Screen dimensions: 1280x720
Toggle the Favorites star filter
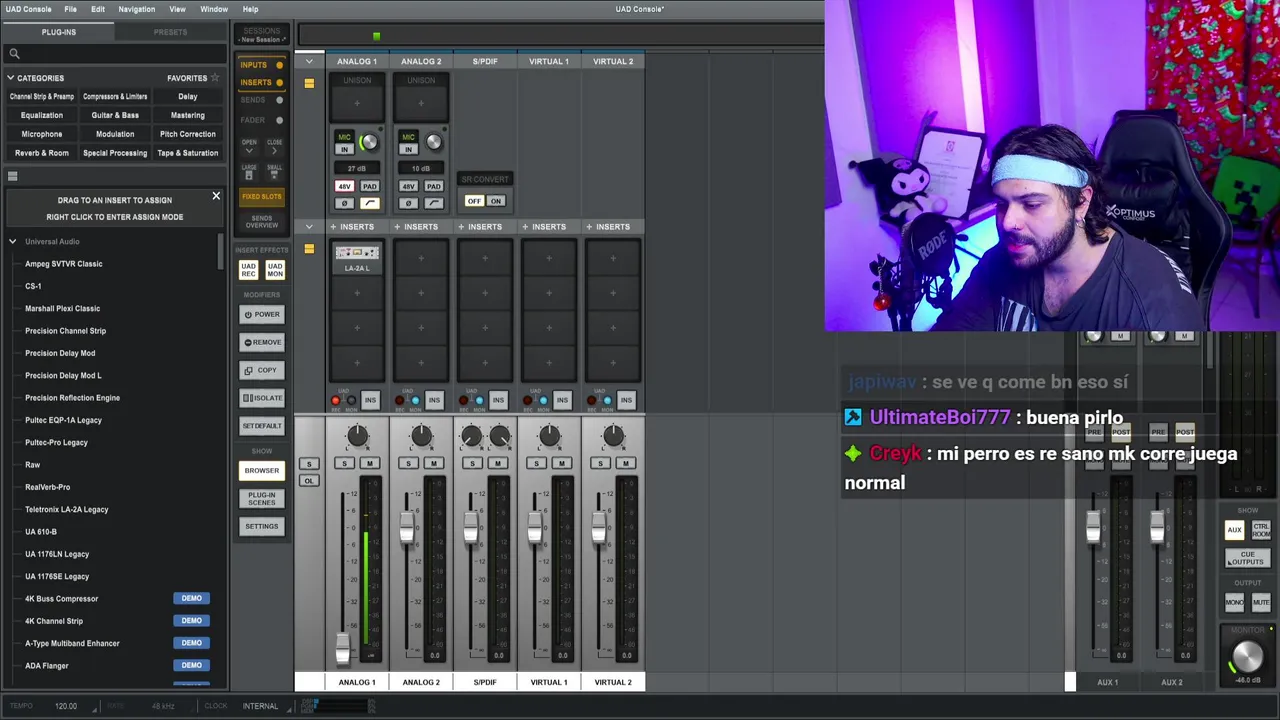(x=214, y=78)
